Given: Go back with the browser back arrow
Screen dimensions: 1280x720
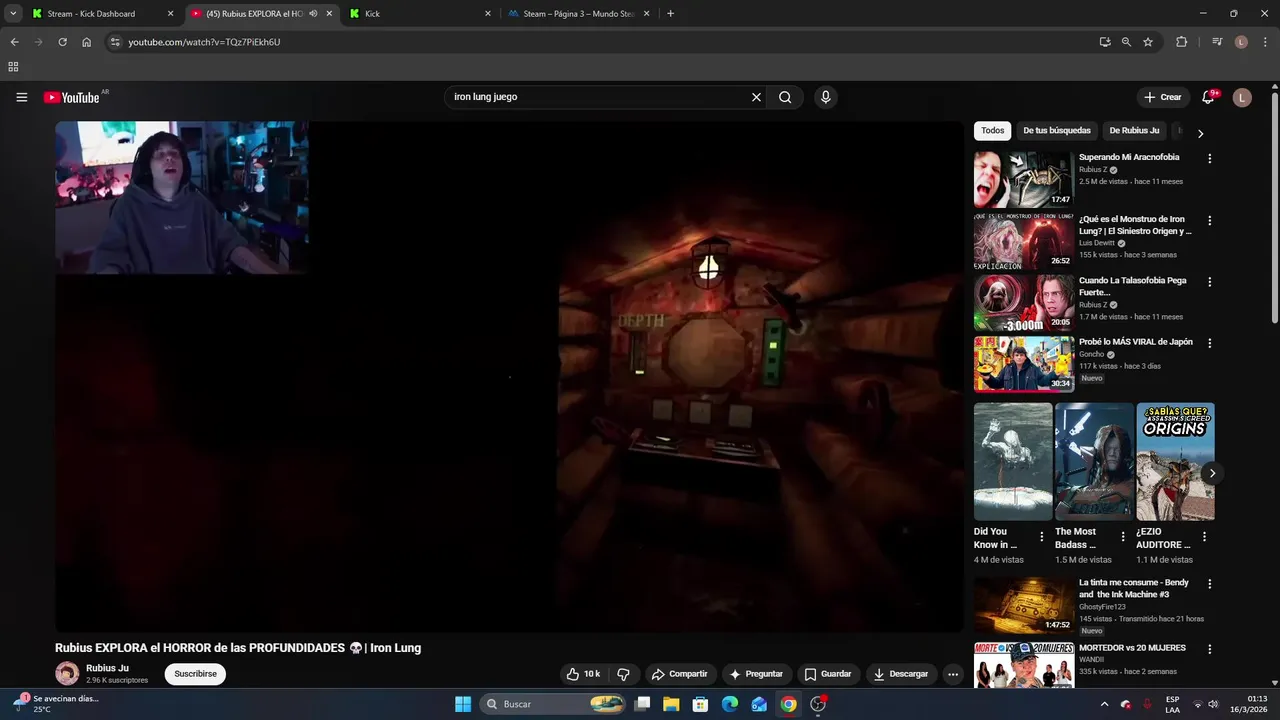Looking at the screenshot, I should click(x=14, y=42).
